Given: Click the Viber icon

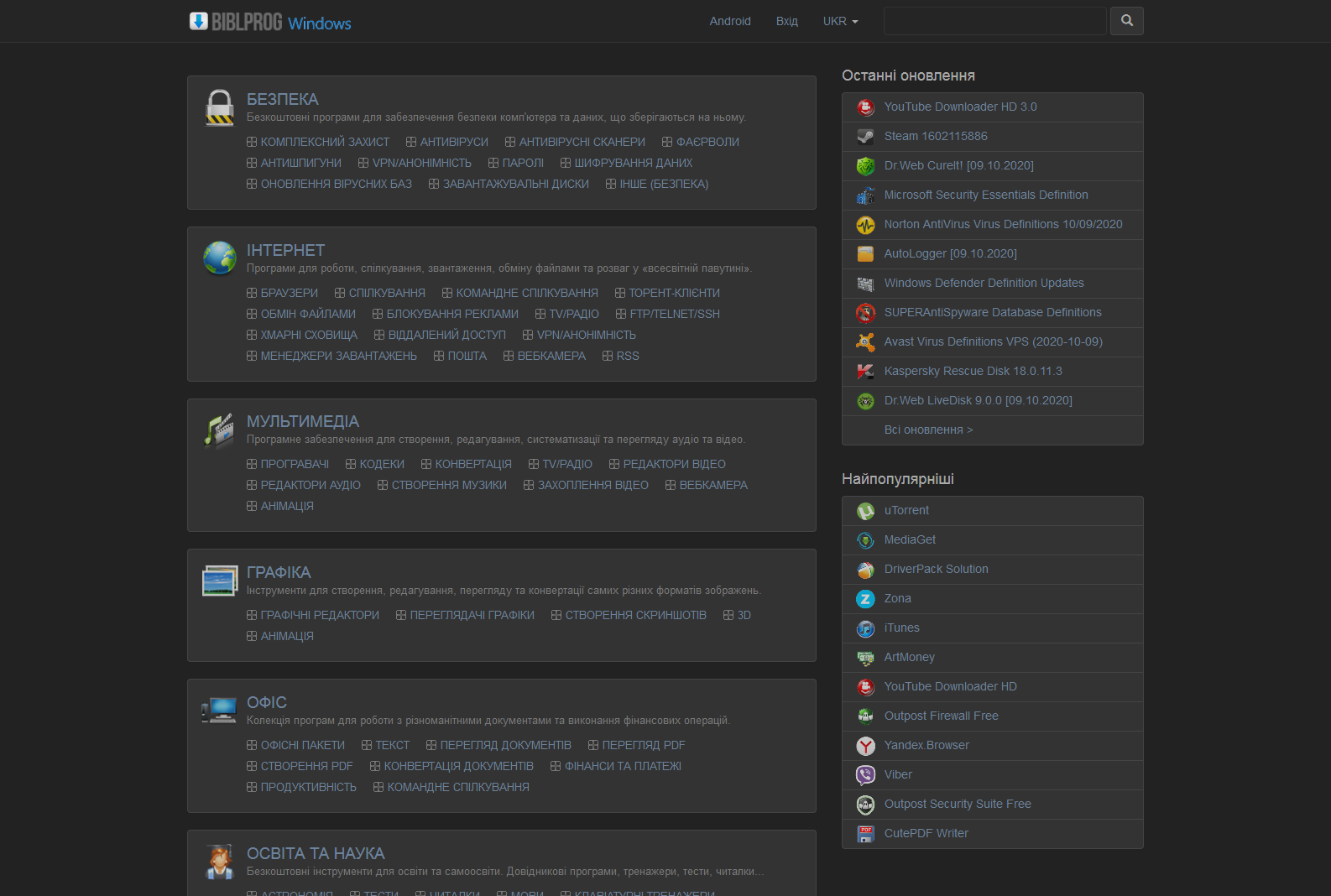Looking at the screenshot, I should pyautogui.click(x=865, y=775).
